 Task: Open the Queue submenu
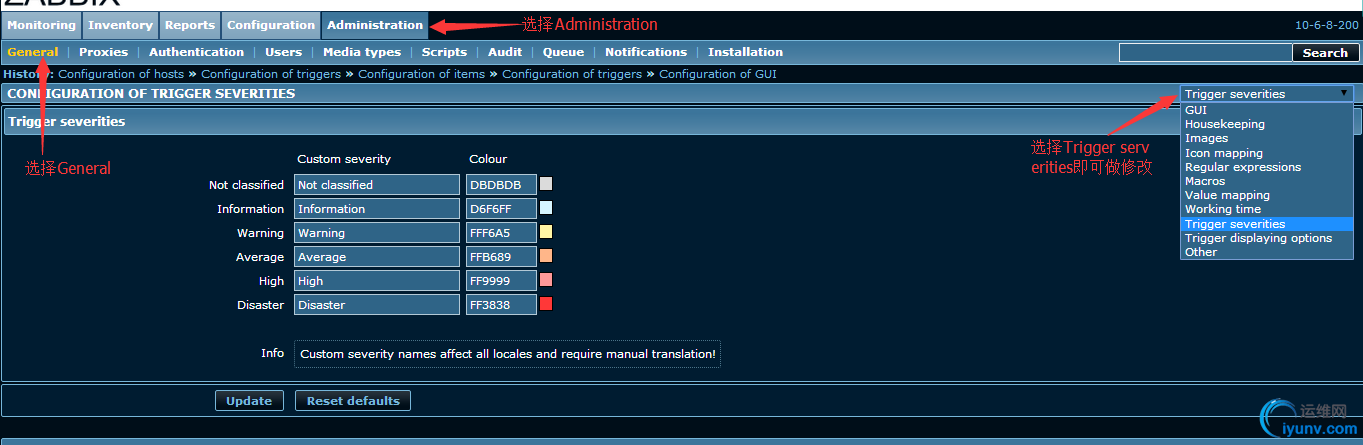click(563, 52)
